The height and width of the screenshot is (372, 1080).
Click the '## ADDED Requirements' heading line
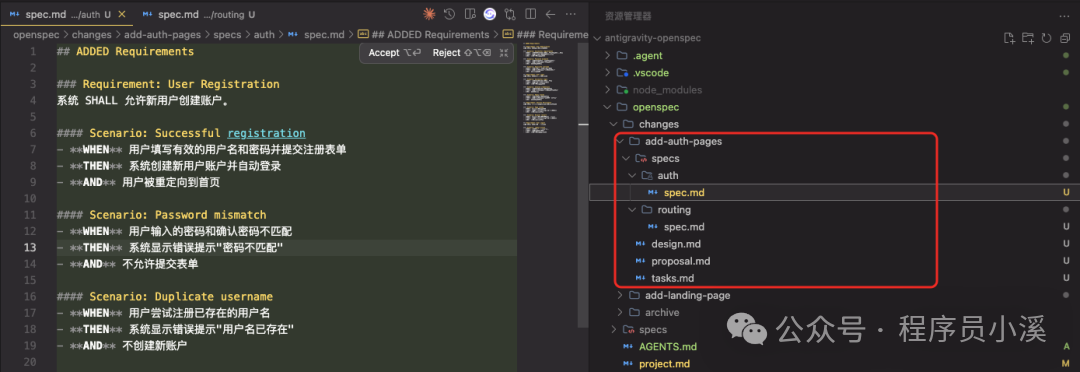point(125,51)
